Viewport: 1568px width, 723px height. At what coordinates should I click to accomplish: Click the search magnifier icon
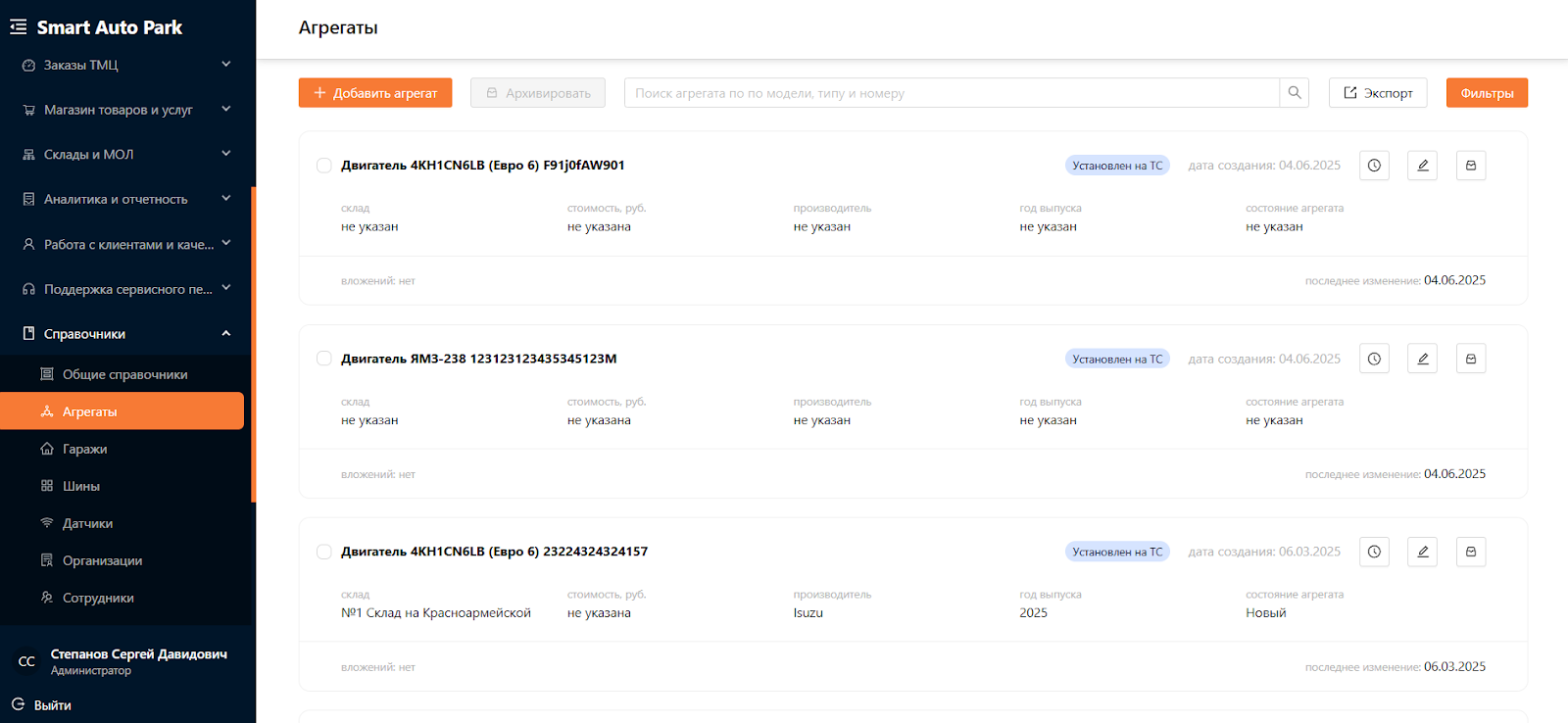coord(1294,93)
